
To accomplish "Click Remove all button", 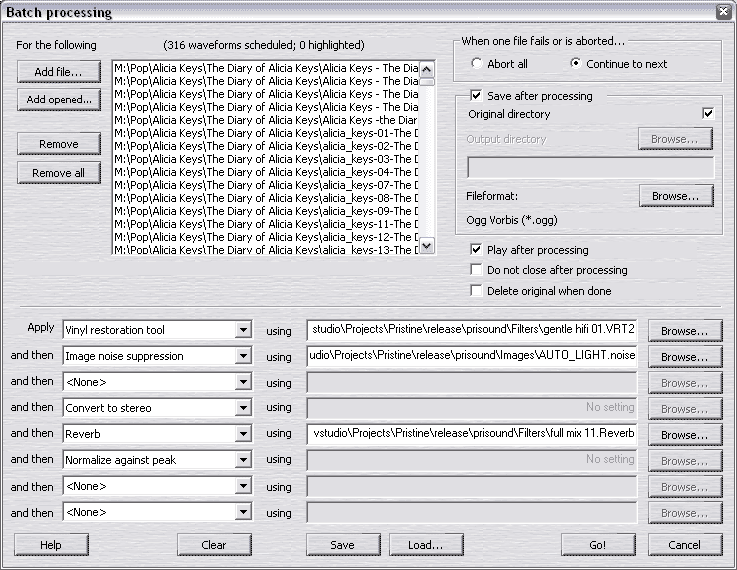I will coord(59,173).
